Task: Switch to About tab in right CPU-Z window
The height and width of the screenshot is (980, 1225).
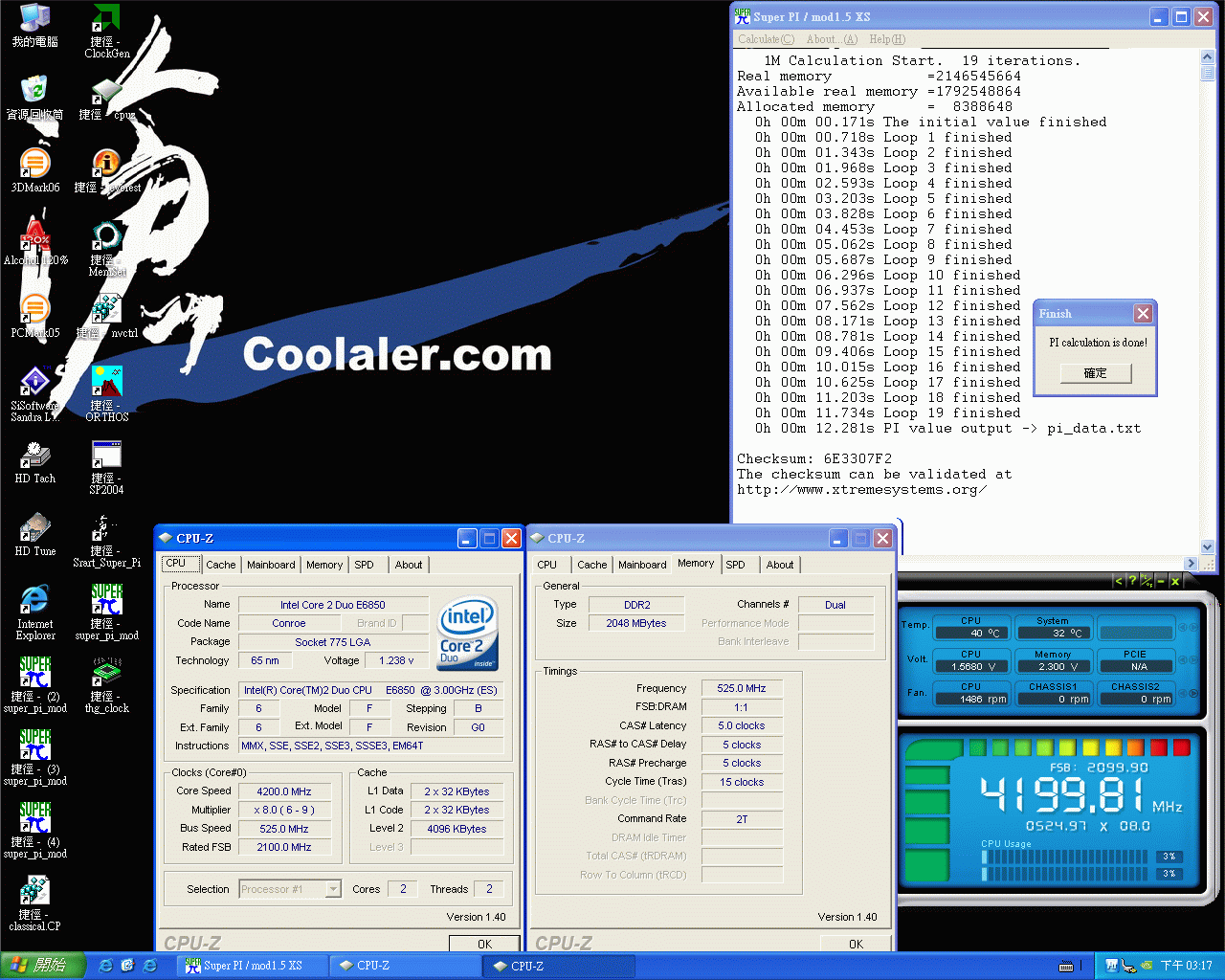Action: click(780, 565)
